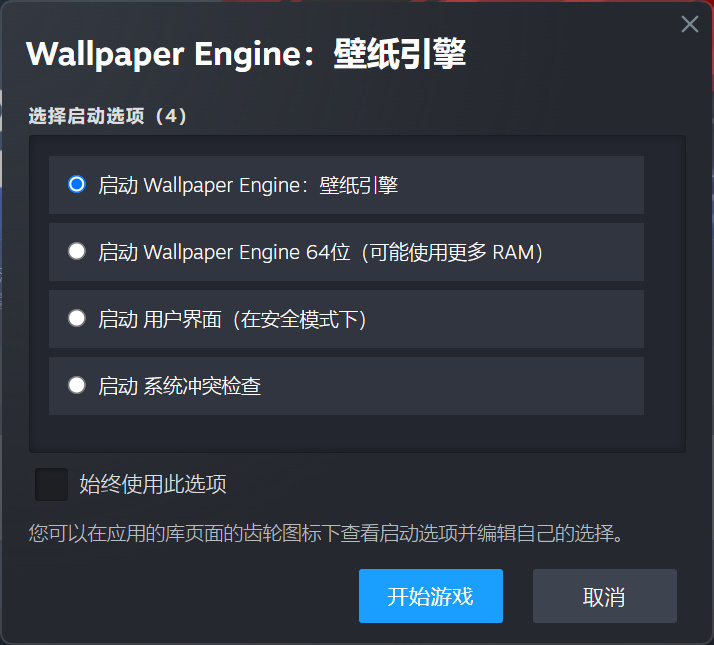Click the 齿轮图标 hint text at bottom

click(326, 533)
